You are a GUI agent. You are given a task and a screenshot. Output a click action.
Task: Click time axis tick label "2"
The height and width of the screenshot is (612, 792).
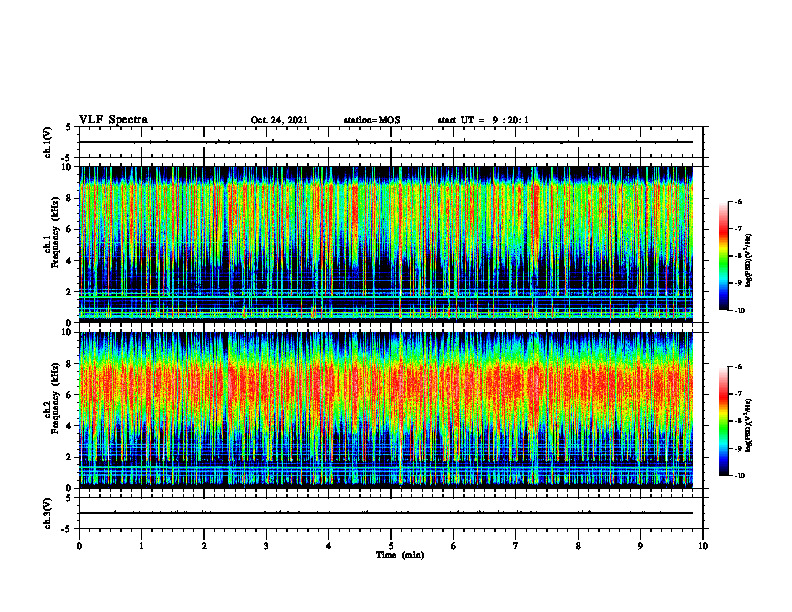click(204, 546)
